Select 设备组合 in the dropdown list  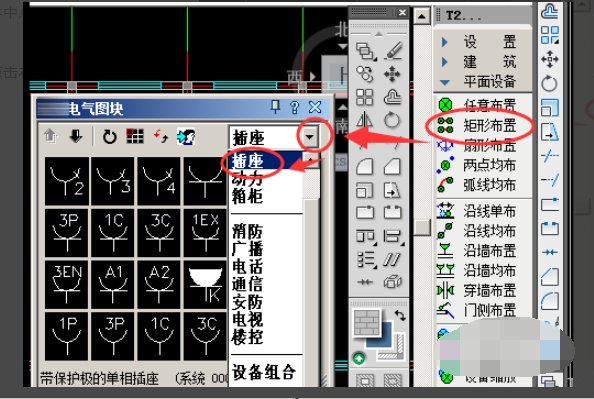pos(264,372)
